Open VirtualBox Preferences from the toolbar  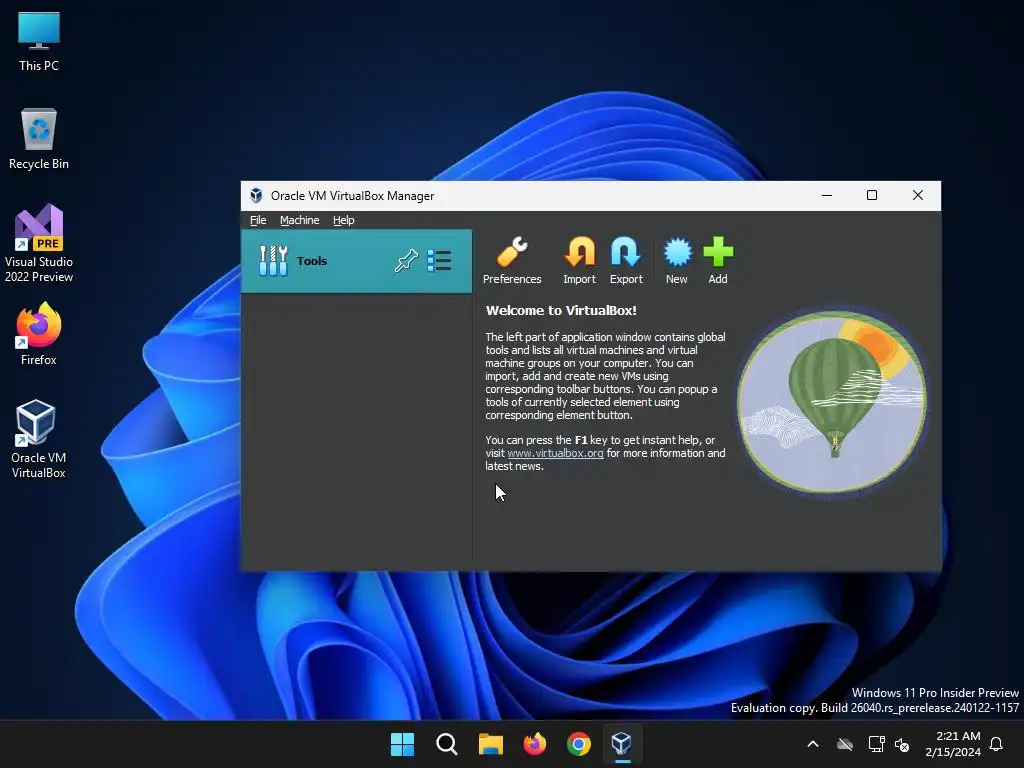(512, 261)
